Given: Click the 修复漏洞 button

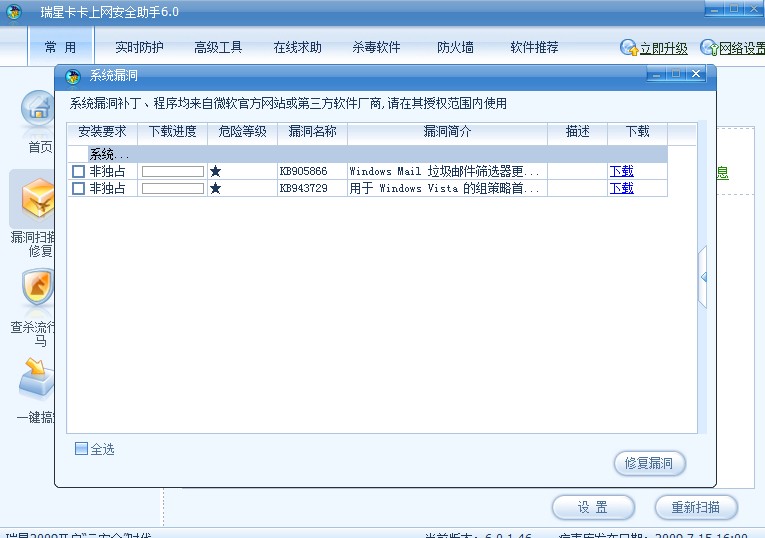Looking at the screenshot, I should (x=649, y=463).
